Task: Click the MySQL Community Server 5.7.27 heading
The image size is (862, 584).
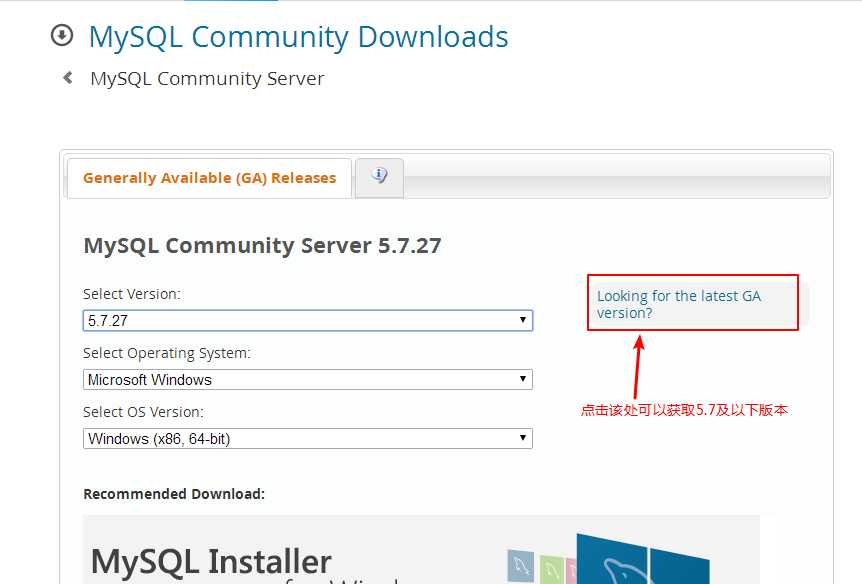Action: [x=262, y=245]
